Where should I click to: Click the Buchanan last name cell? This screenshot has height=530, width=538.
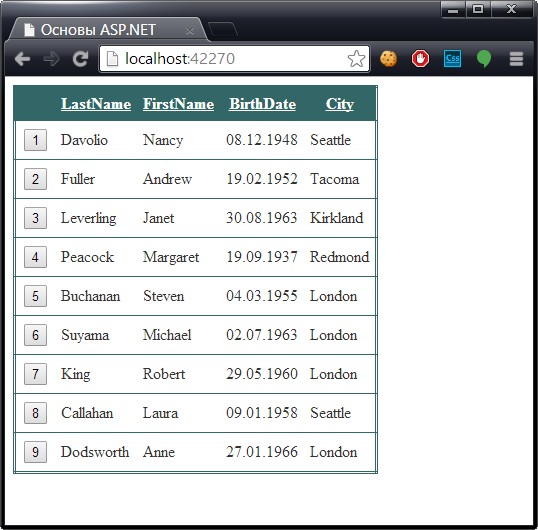[x=91, y=296]
